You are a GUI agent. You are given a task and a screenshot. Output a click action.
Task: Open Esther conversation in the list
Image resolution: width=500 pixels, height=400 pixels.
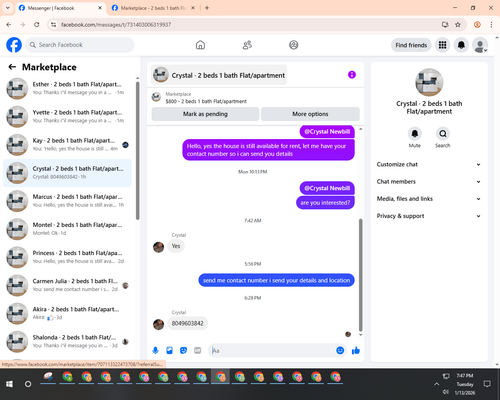coord(67,88)
